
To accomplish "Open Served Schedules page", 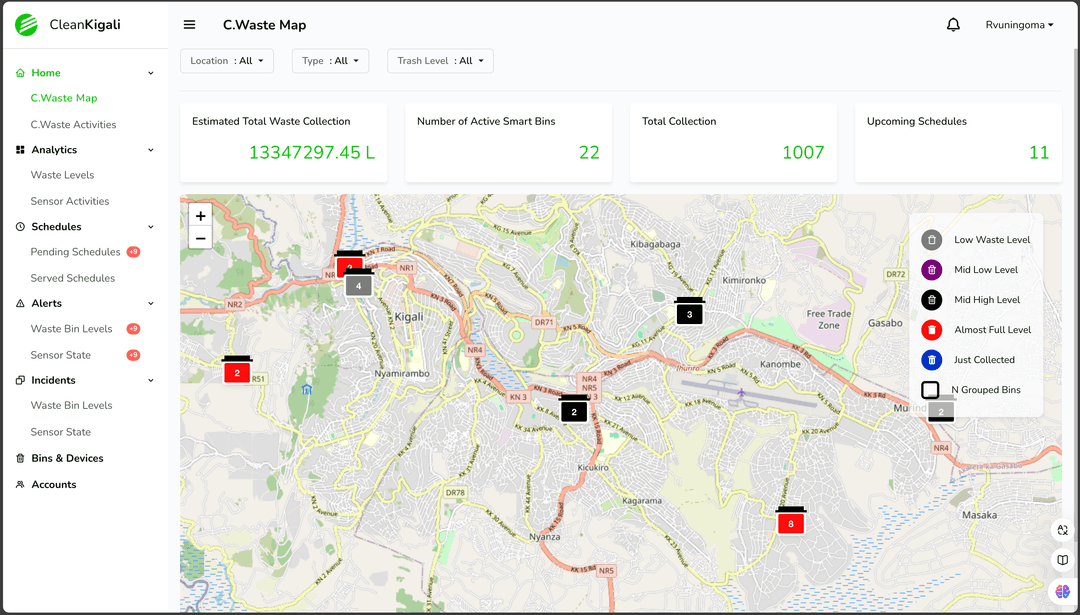I will click(x=72, y=278).
